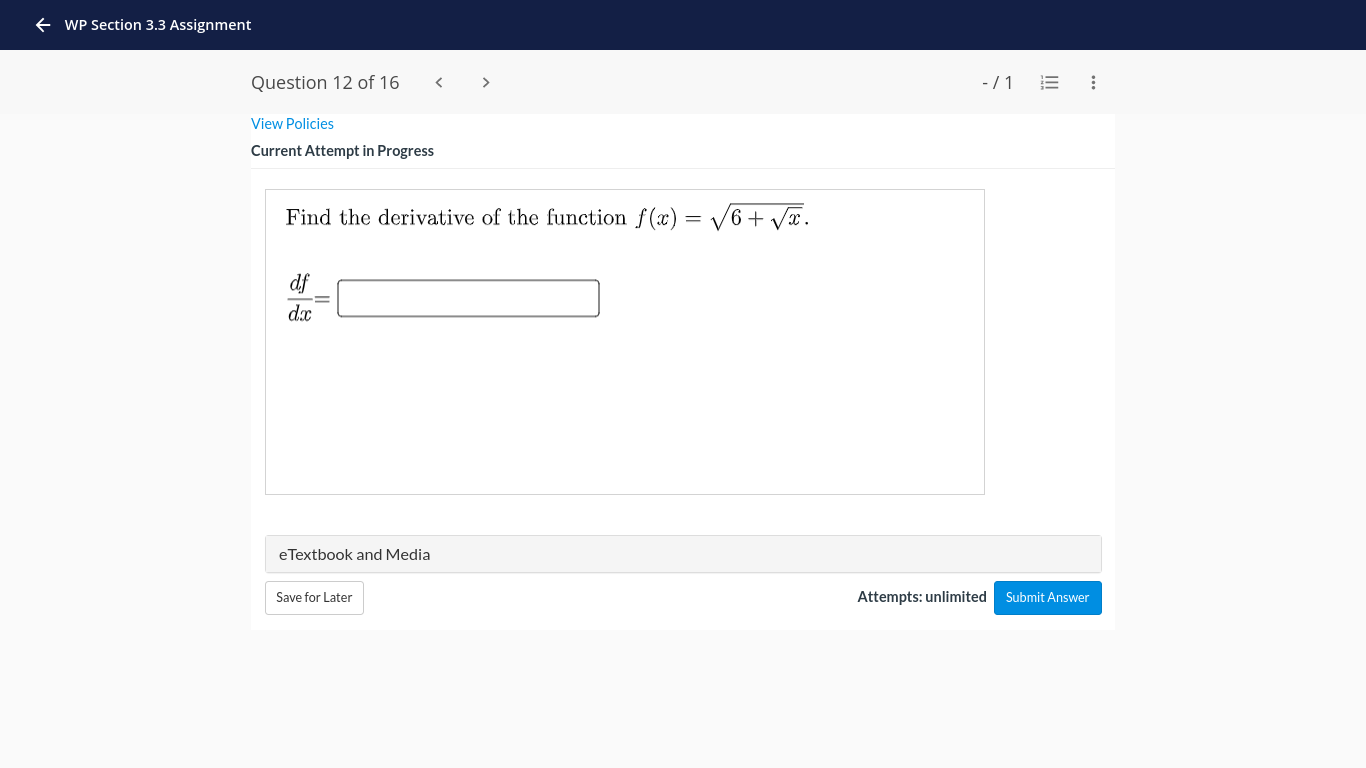
Task: Click the Current Attempt in Progress heading
Action: [x=342, y=150]
